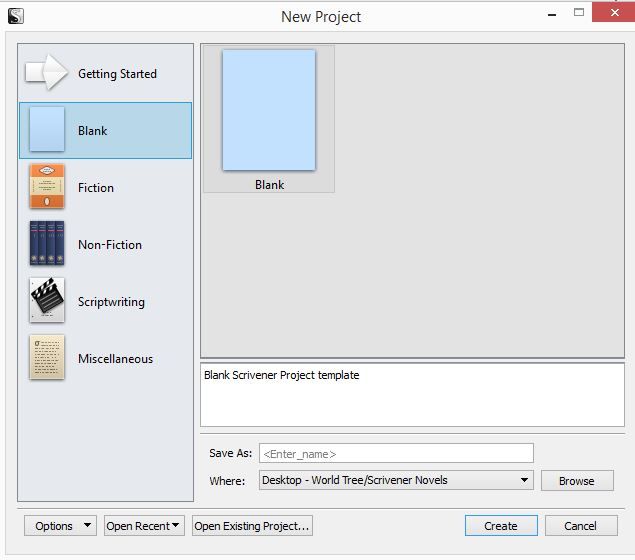This screenshot has height=560, width=635.
Task: Click the Miscellaneous parchment icon
Action: pos(47,357)
